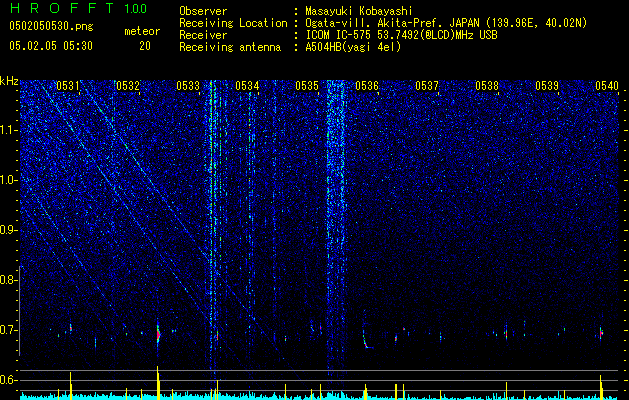Click the 0531 time marker
The height and width of the screenshot is (400, 629).
click(x=67, y=86)
